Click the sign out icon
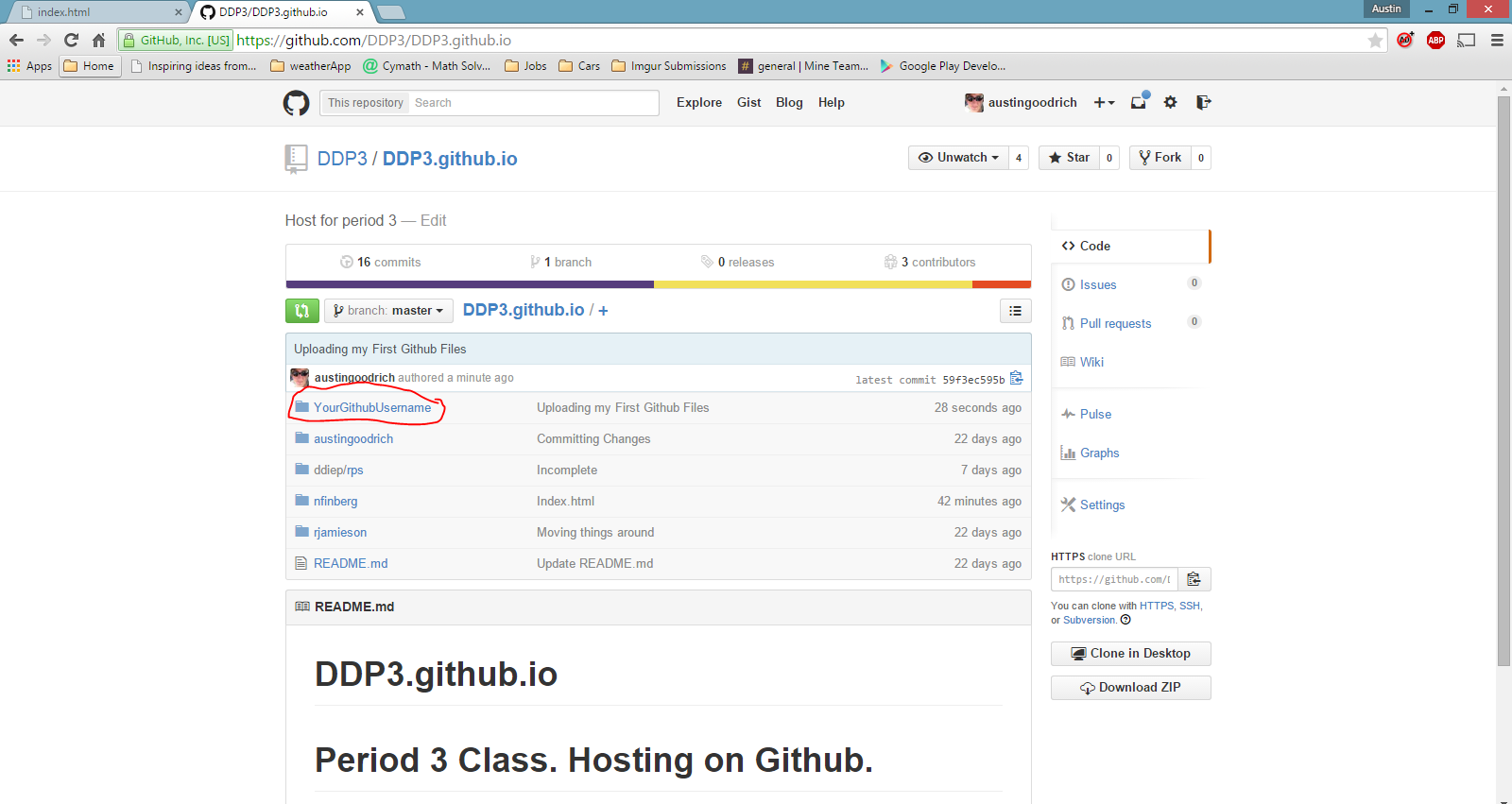This screenshot has width=1512, height=804. pos(1203,102)
